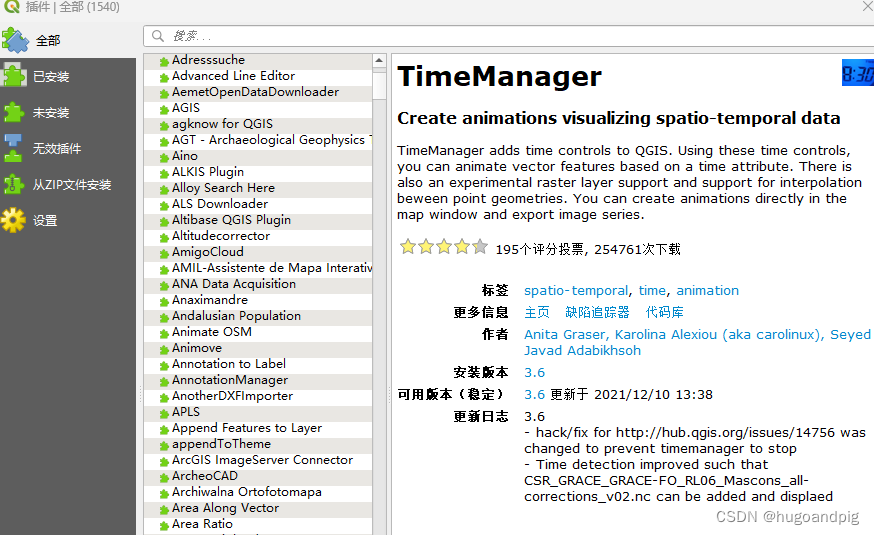The image size is (874, 535).
Task: Select AemetOpenDataDownloader plugin
Action: [258, 92]
